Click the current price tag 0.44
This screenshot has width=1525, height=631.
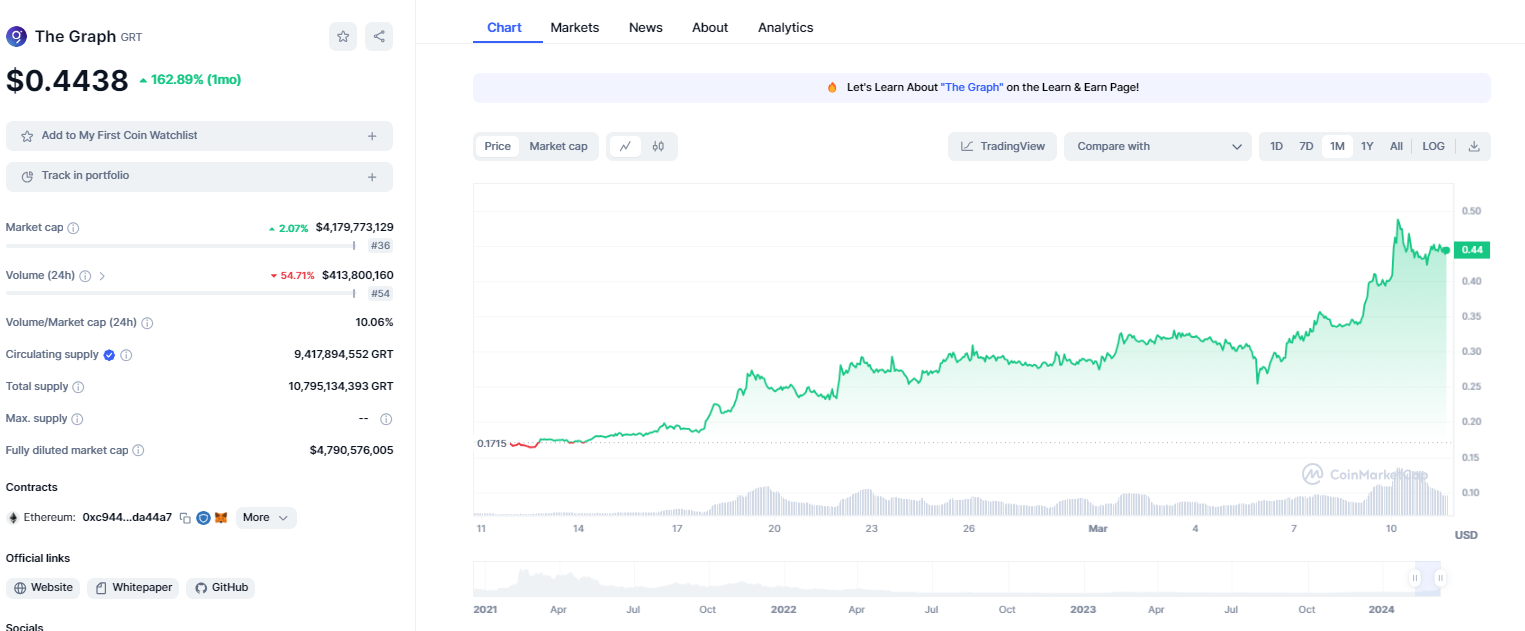pos(1472,250)
